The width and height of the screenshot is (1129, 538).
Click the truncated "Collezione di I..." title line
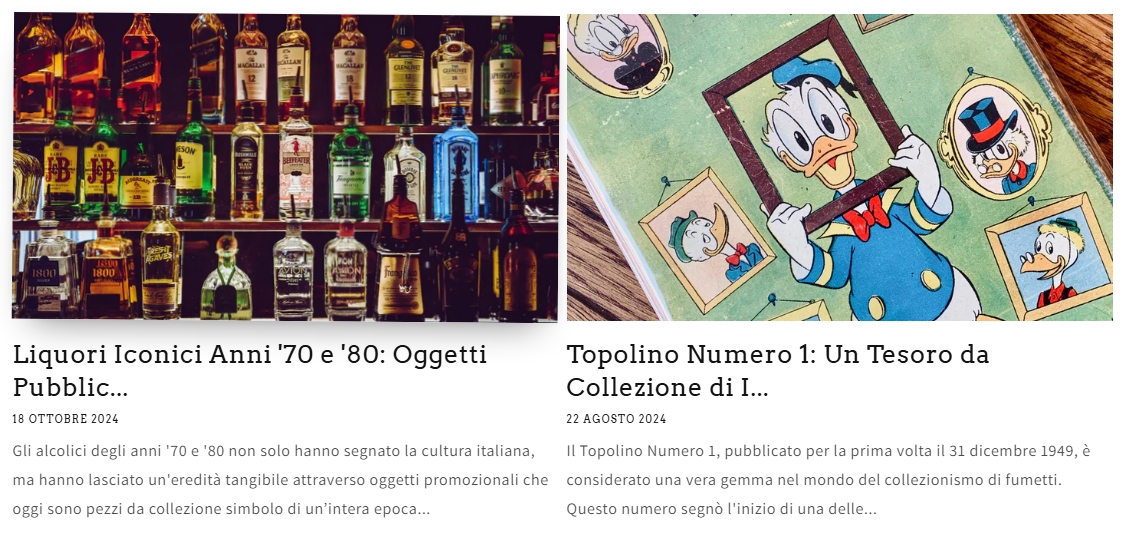[x=667, y=387]
